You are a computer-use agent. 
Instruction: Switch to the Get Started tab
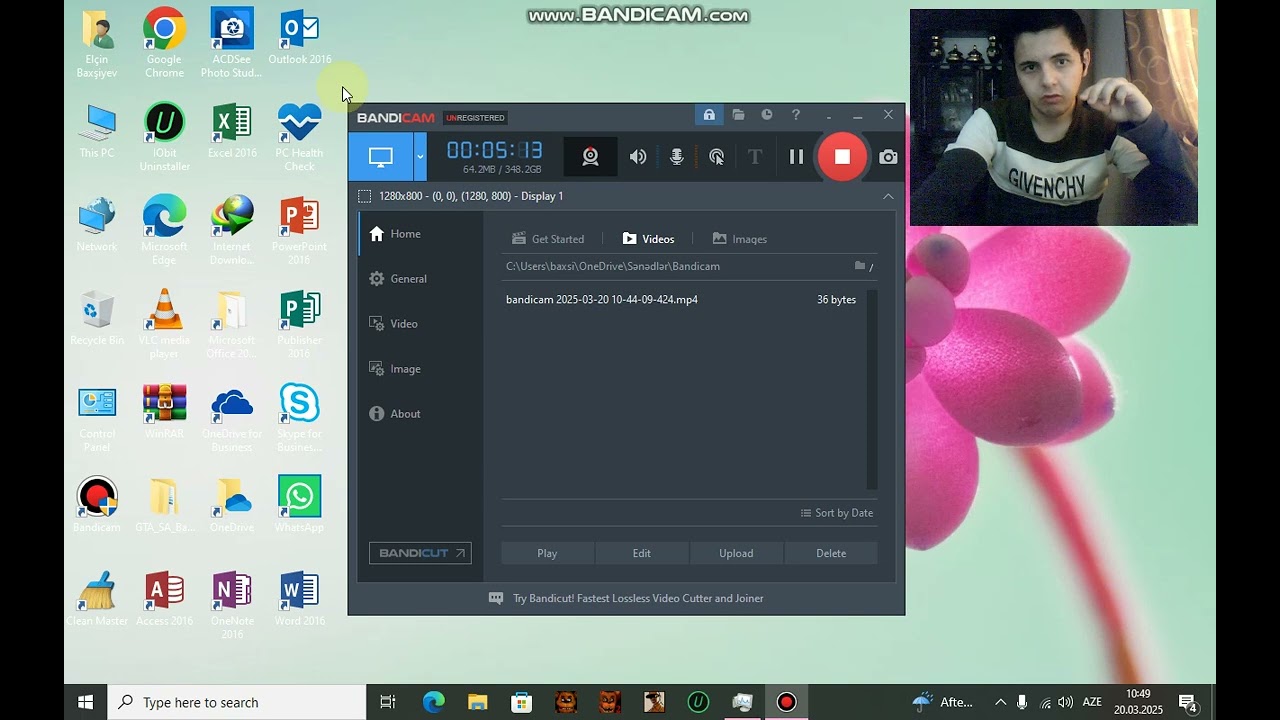click(548, 239)
